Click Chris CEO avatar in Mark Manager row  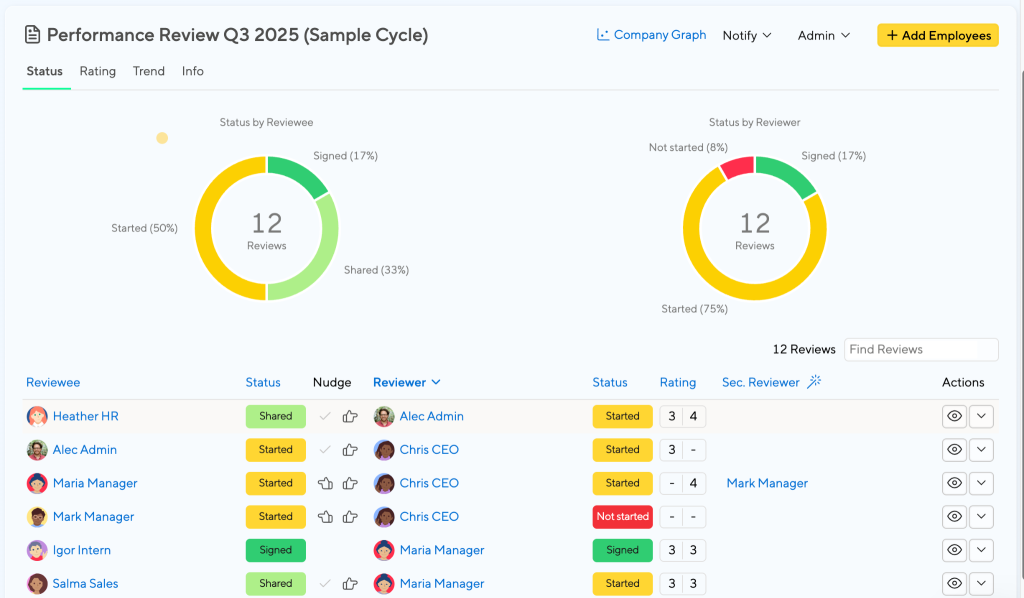(x=384, y=516)
